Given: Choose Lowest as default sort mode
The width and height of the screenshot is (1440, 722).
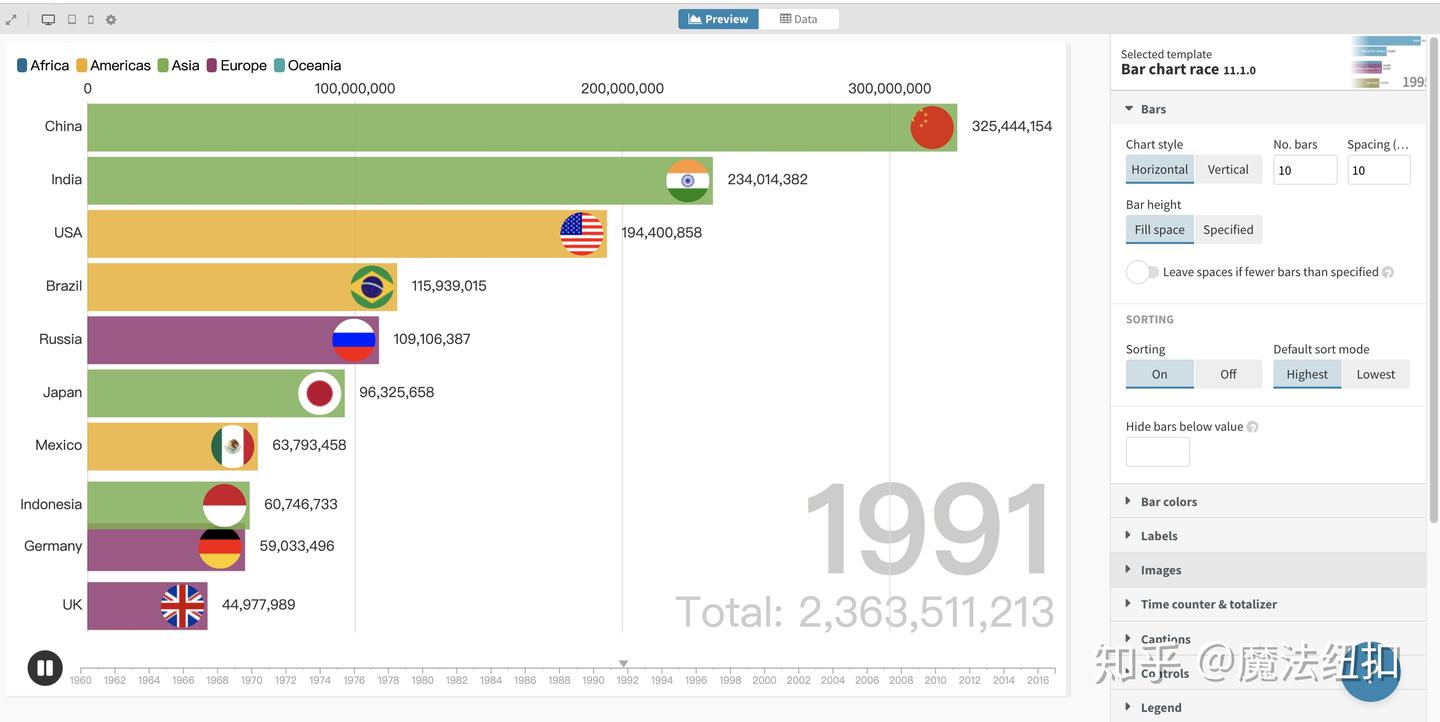Looking at the screenshot, I should pos(1375,374).
